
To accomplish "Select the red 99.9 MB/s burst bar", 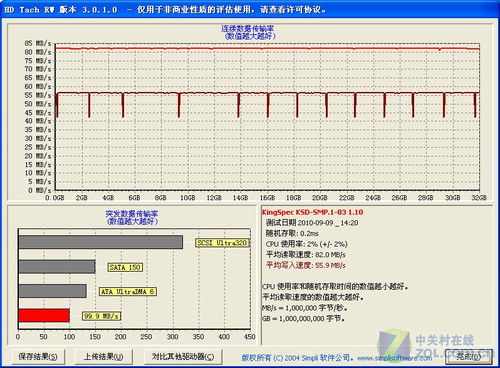I will point(44,315).
